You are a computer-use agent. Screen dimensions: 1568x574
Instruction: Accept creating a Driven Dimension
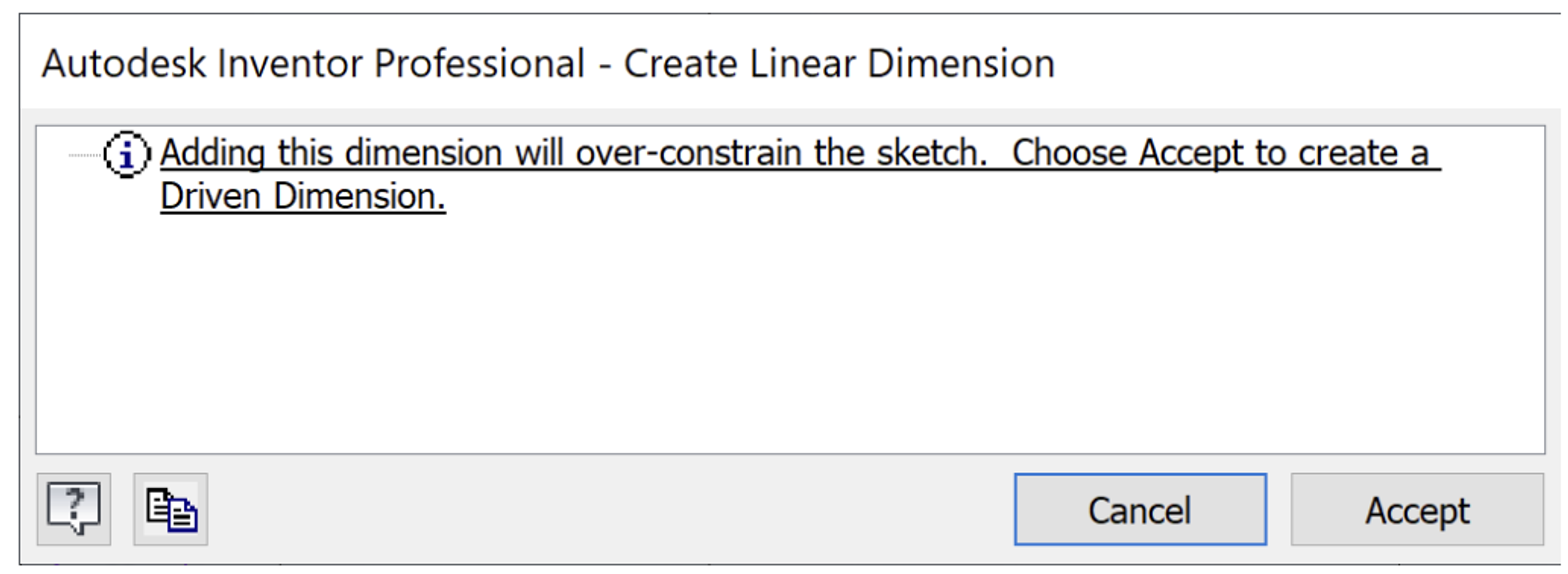1417,510
